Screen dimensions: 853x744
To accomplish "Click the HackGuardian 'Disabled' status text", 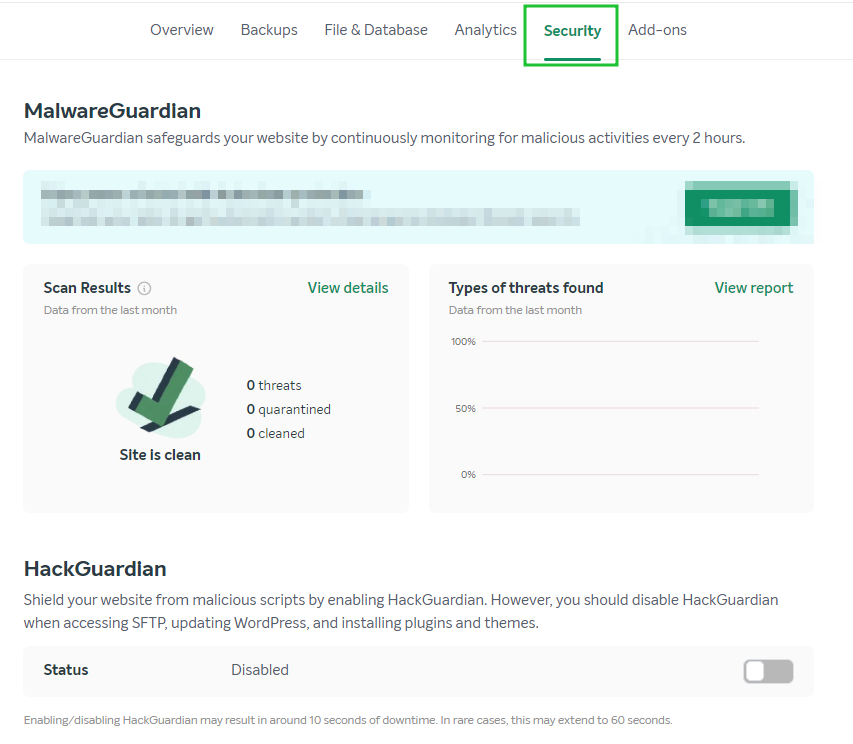I will pos(260,670).
